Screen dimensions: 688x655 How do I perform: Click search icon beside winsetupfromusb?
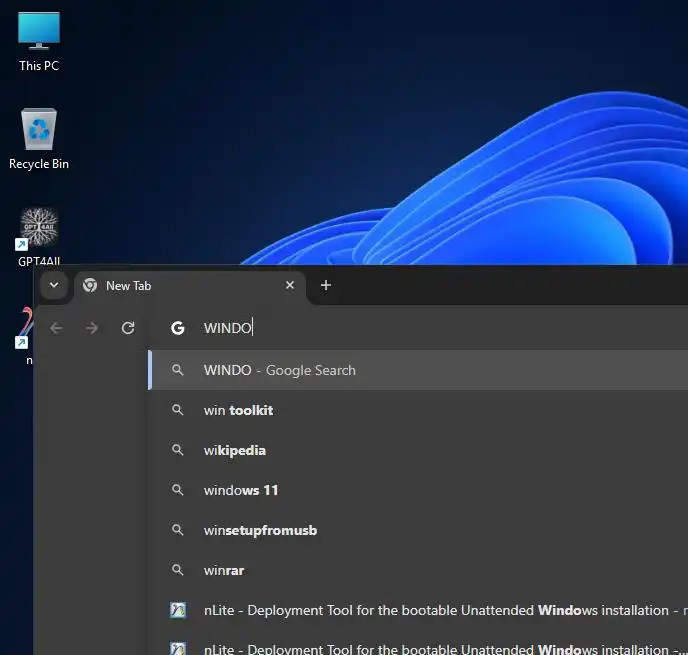coord(178,530)
